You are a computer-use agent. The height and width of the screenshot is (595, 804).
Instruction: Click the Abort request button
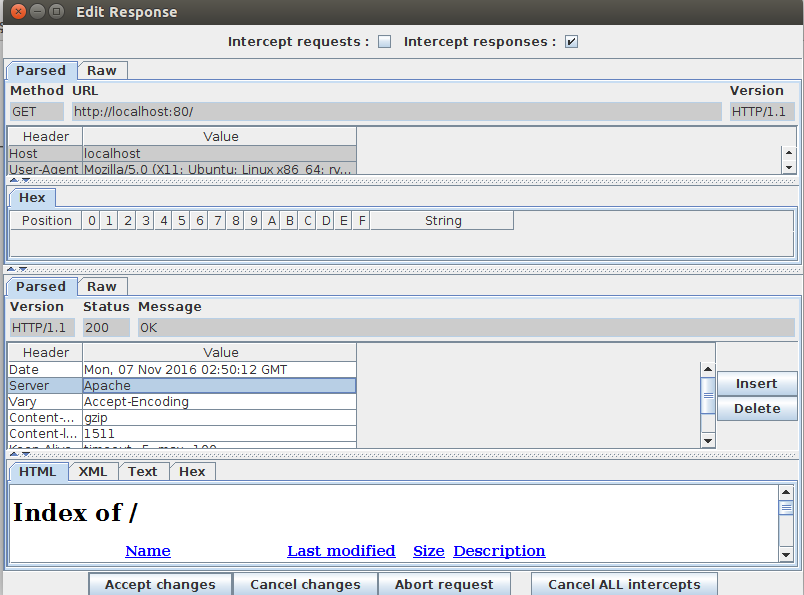(x=444, y=584)
